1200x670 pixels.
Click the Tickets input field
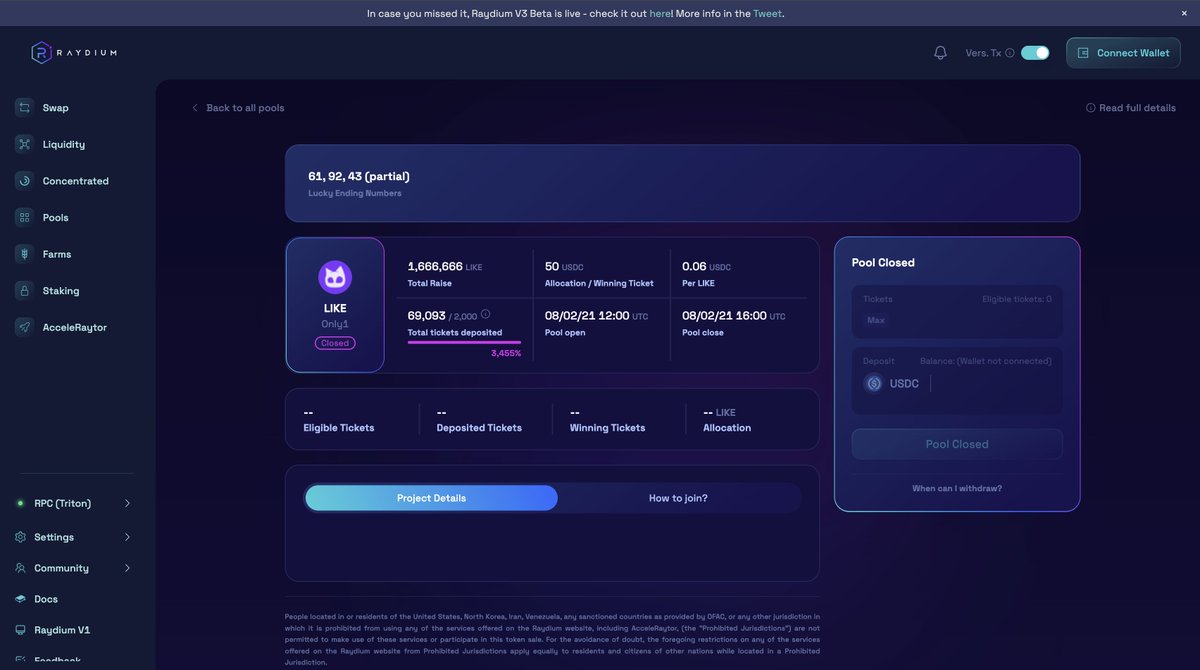pos(957,312)
